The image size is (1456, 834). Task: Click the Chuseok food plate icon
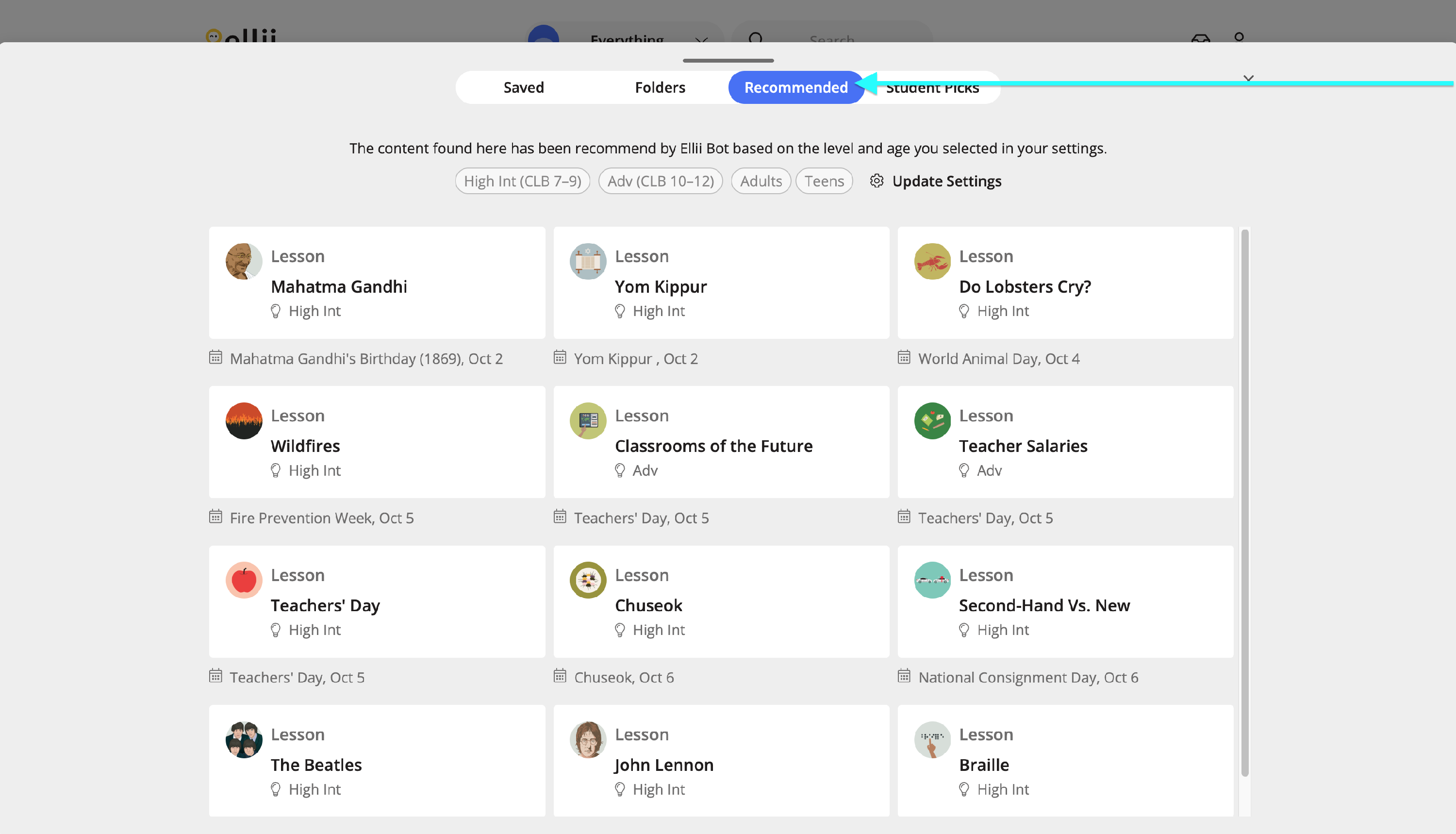(587, 580)
